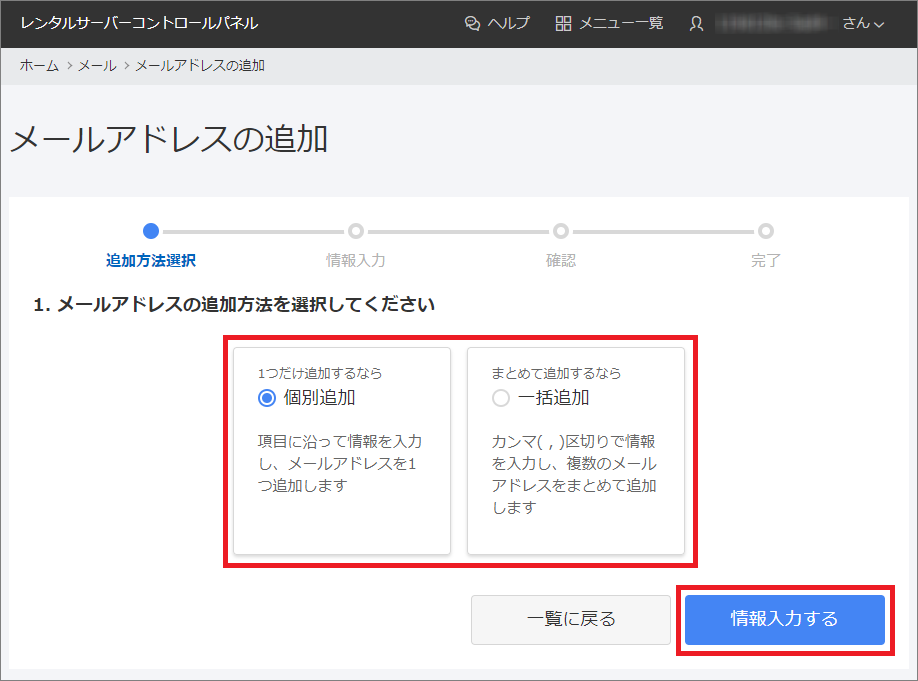Click the menu list grid icon
The image size is (918, 681).
(563, 23)
